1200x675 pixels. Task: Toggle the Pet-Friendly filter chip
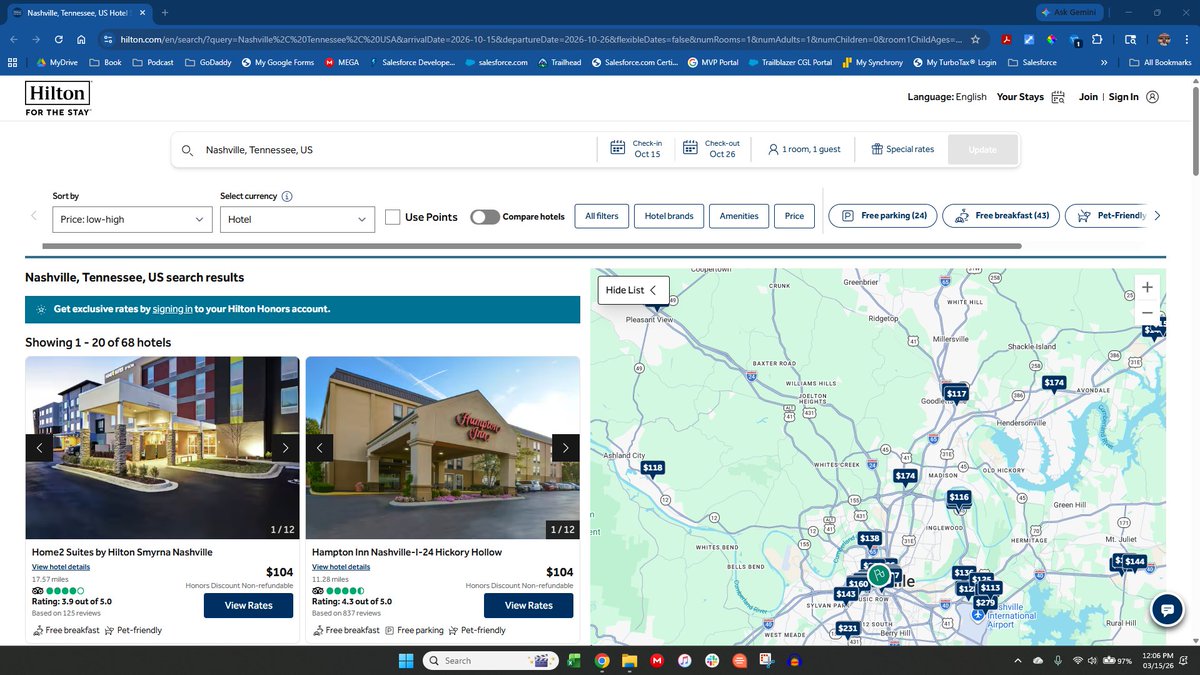click(x=1107, y=216)
